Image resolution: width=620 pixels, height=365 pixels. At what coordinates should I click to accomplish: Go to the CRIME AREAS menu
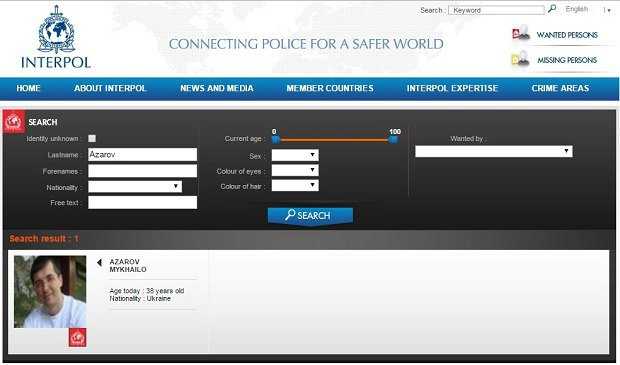point(560,88)
